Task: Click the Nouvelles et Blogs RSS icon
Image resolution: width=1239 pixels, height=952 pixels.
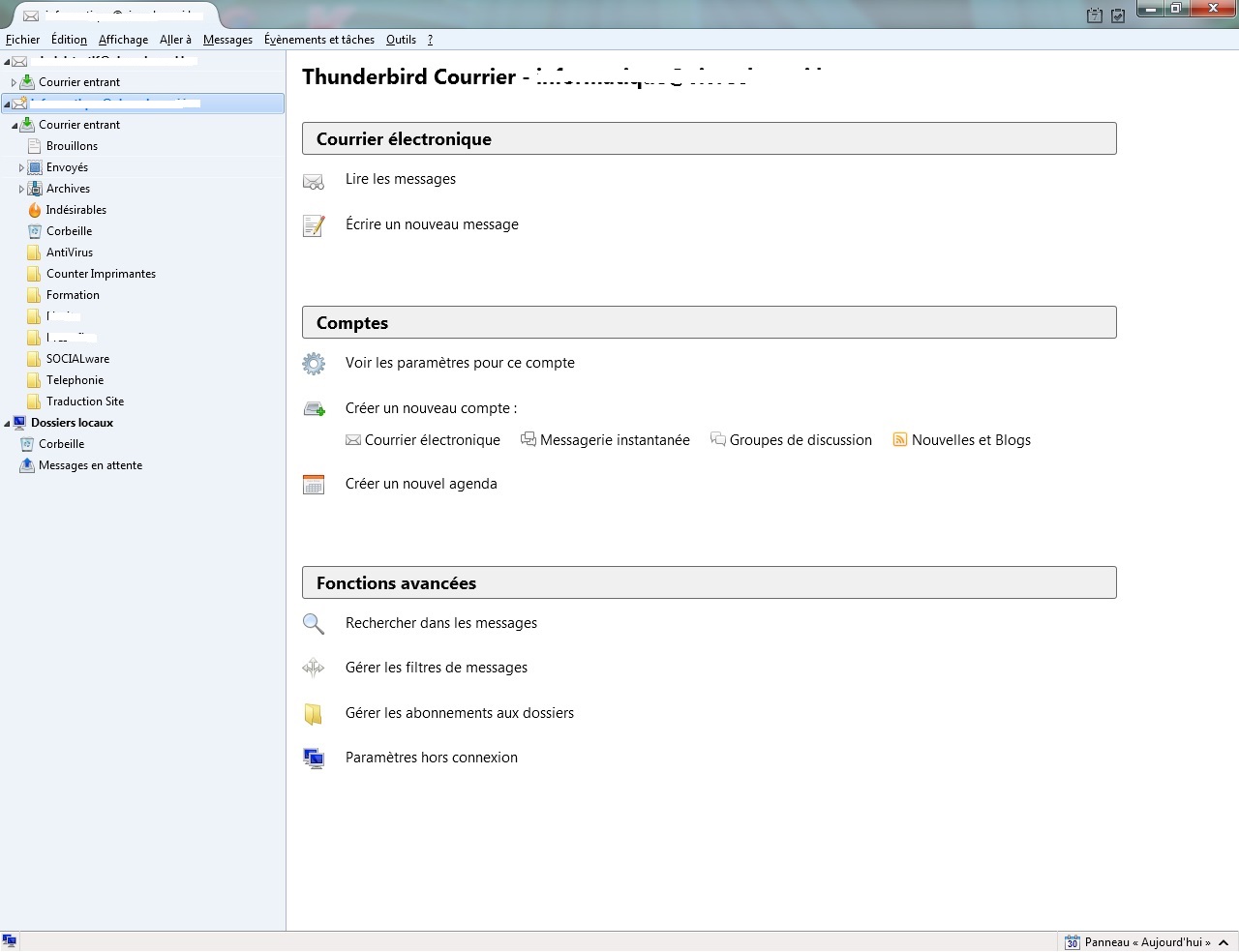Action: coord(900,440)
